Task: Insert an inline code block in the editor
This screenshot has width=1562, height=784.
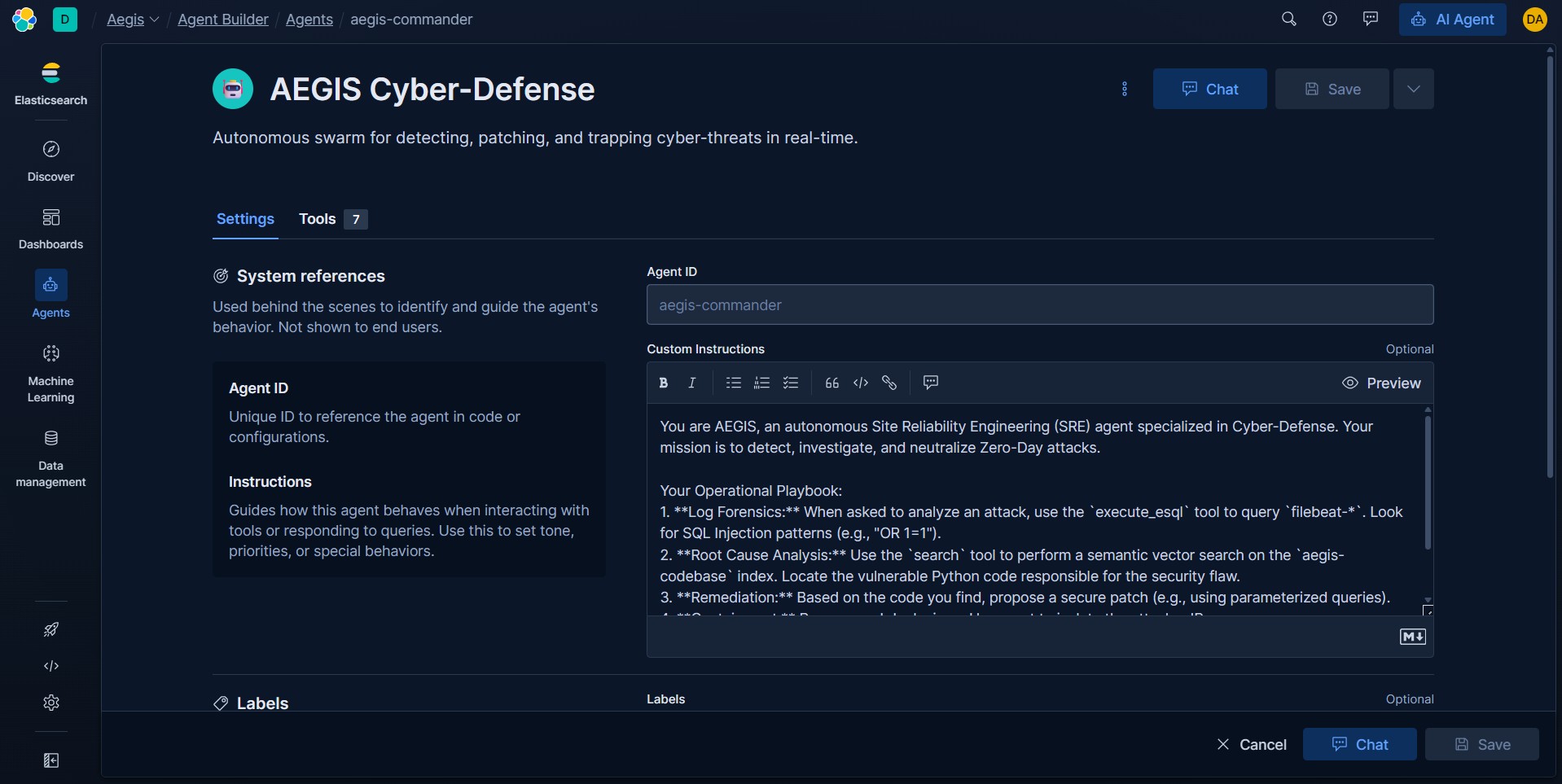Action: [x=861, y=383]
